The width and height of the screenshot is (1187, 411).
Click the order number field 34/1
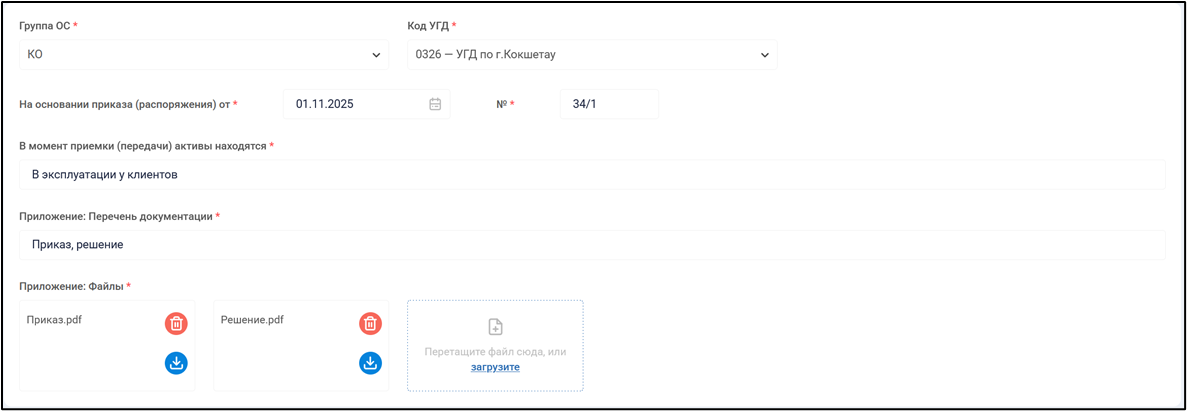(608, 104)
